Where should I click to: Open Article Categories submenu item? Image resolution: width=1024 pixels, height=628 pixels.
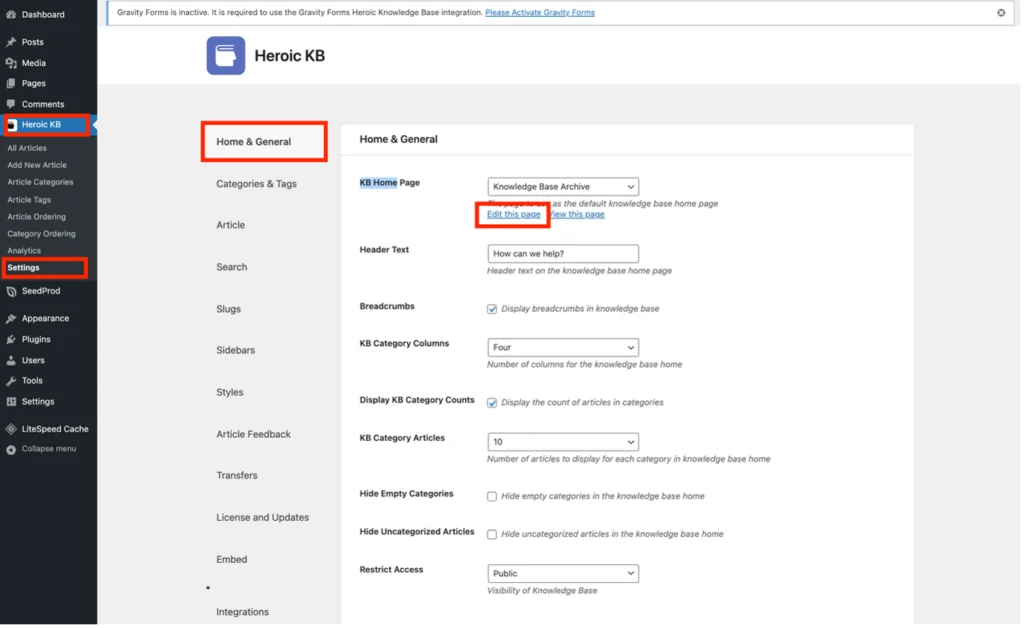point(40,182)
